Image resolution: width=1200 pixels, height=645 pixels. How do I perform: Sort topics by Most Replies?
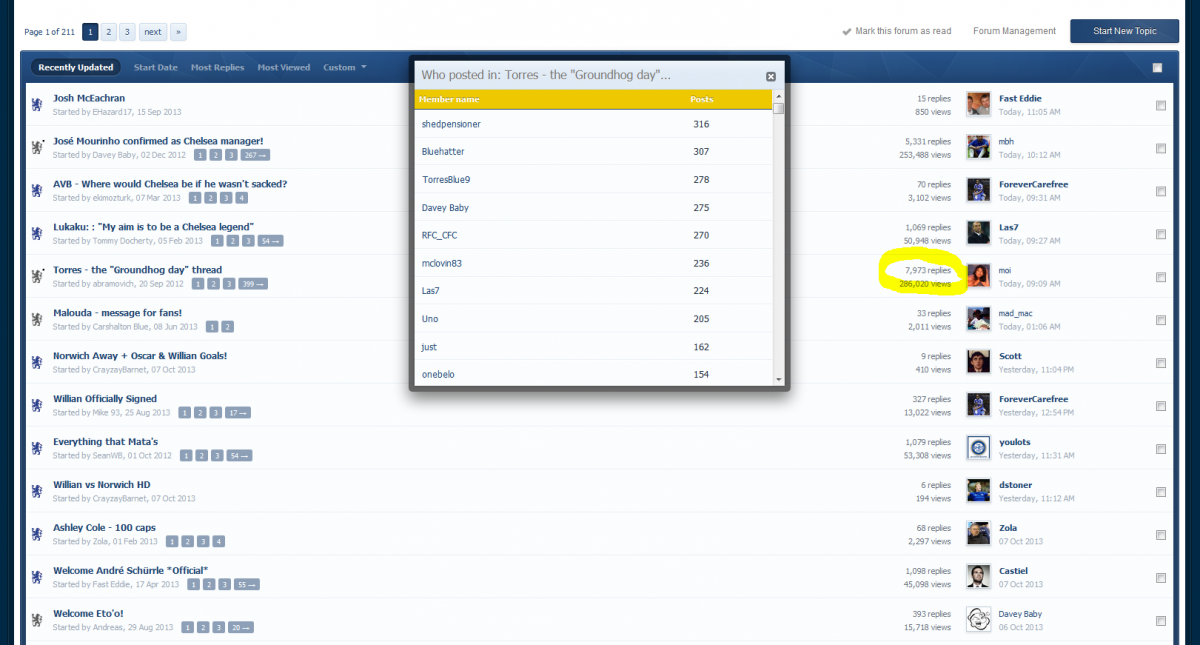[x=217, y=68]
